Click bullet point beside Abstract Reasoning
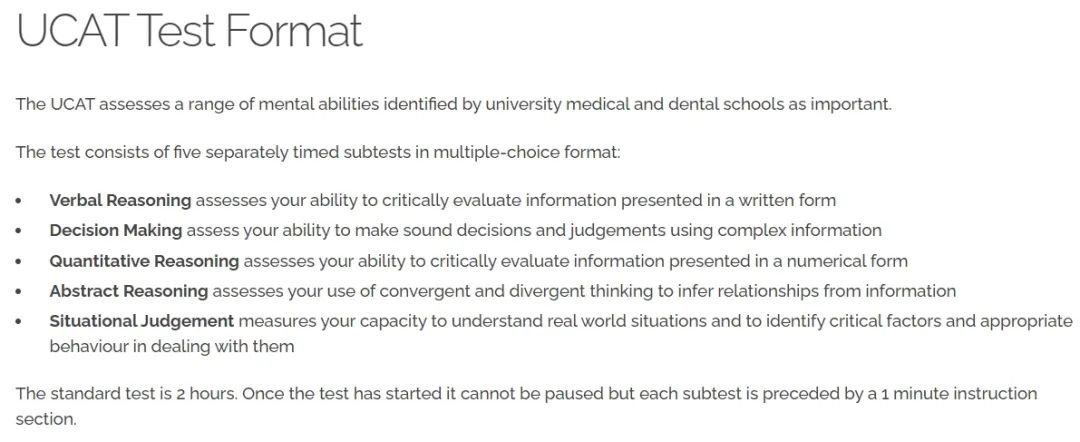Image resolution: width=1080 pixels, height=442 pixels. pos(19,292)
